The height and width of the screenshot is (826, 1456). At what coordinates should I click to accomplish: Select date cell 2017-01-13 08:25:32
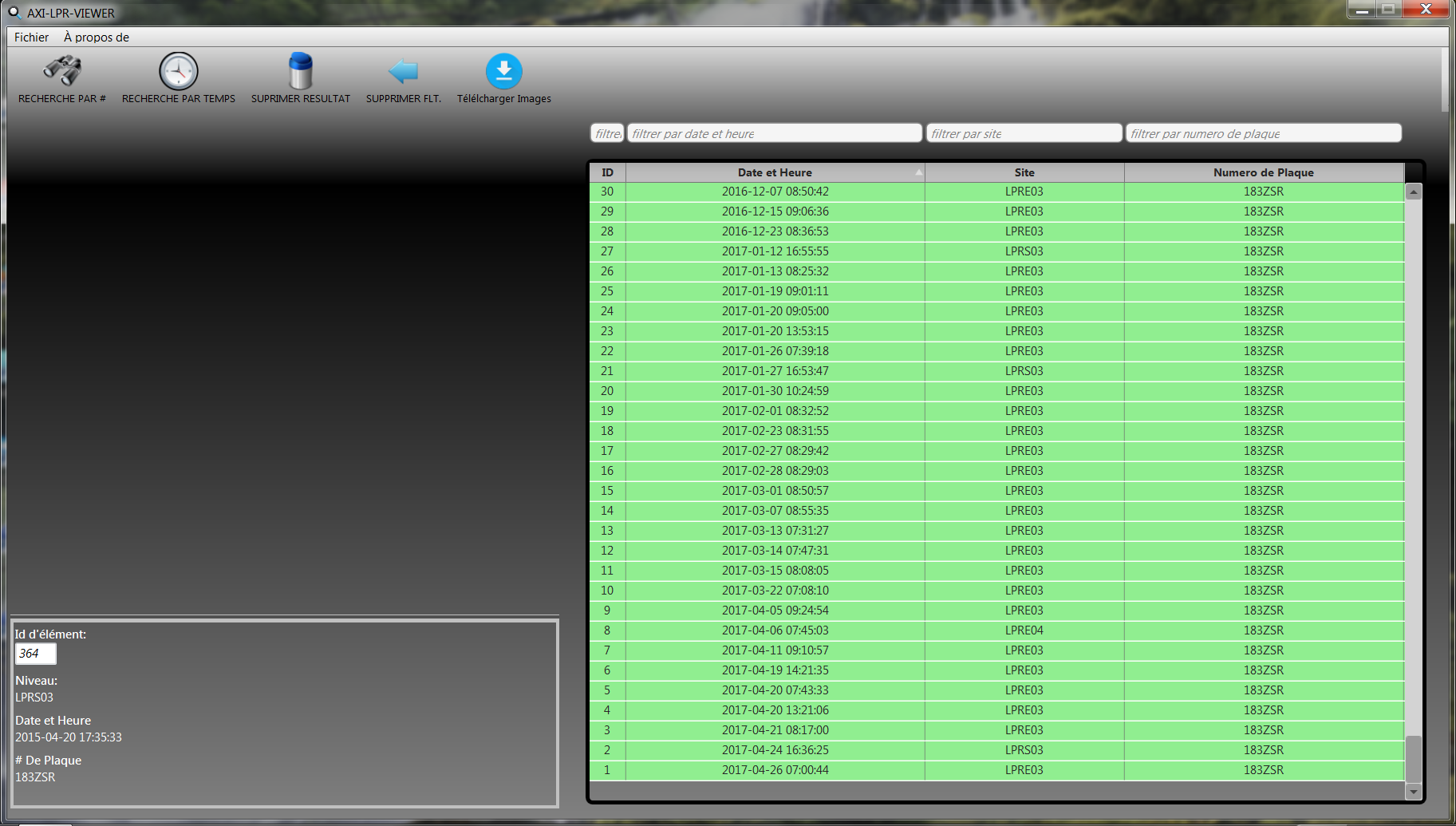(x=775, y=271)
